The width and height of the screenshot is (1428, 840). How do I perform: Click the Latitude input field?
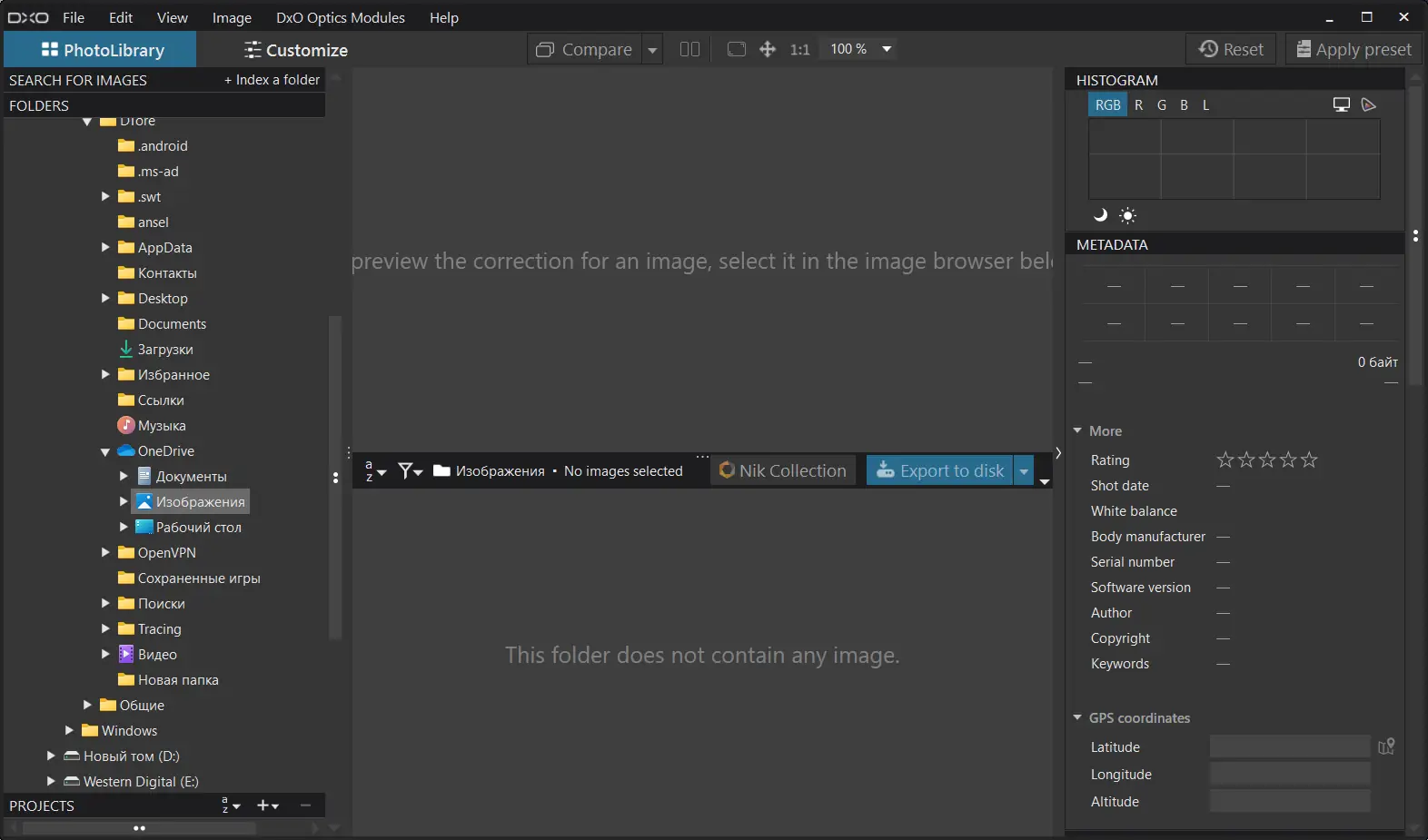coord(1290,746)
